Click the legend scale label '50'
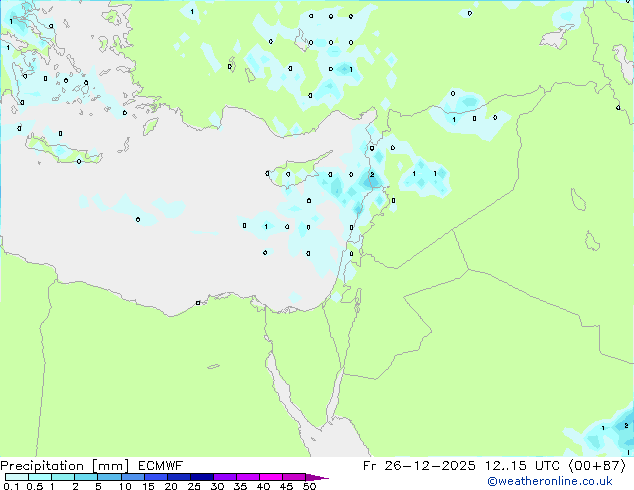The width and height of the screenshot is (634, 490). click(309, 486)
